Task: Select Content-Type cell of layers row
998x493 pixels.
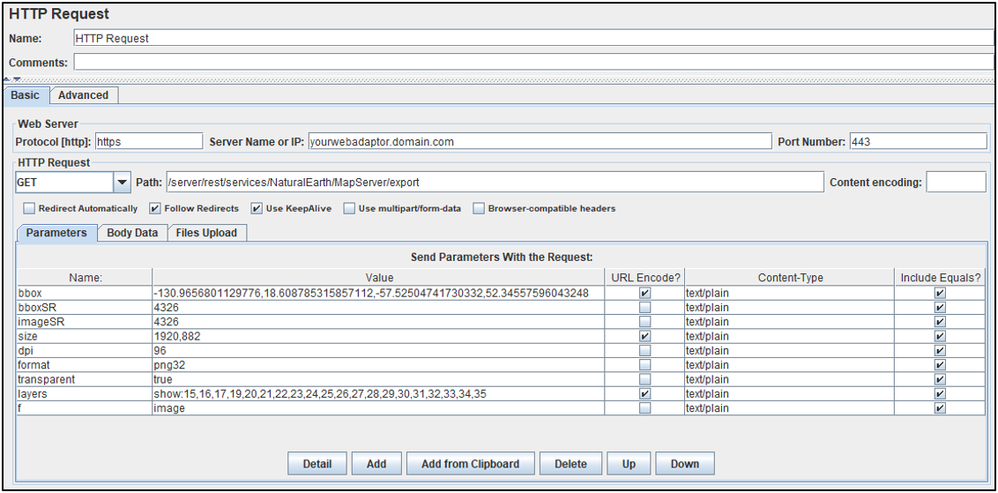Action: [790, 394]
